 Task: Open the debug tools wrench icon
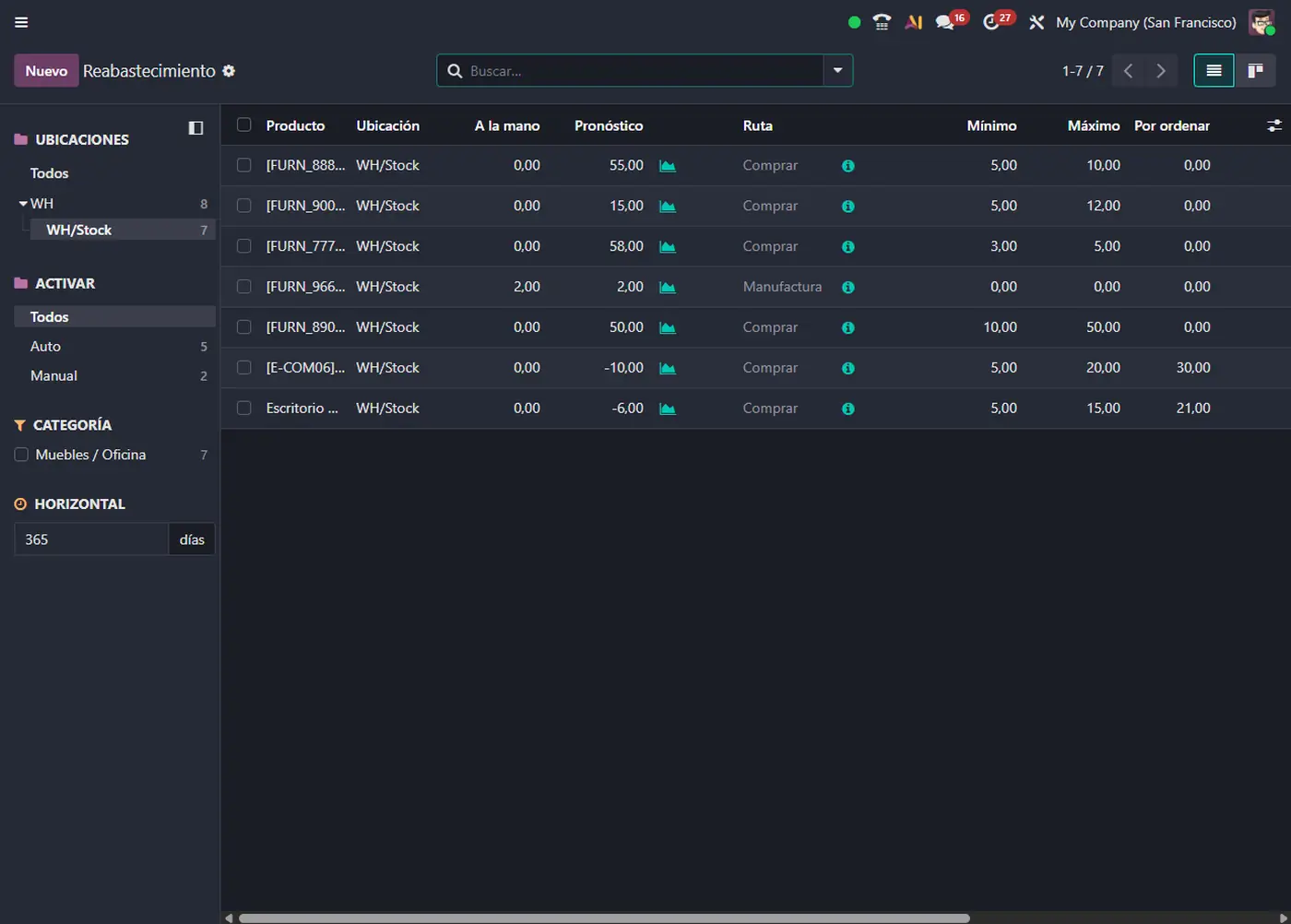(x=1036, y=22)
